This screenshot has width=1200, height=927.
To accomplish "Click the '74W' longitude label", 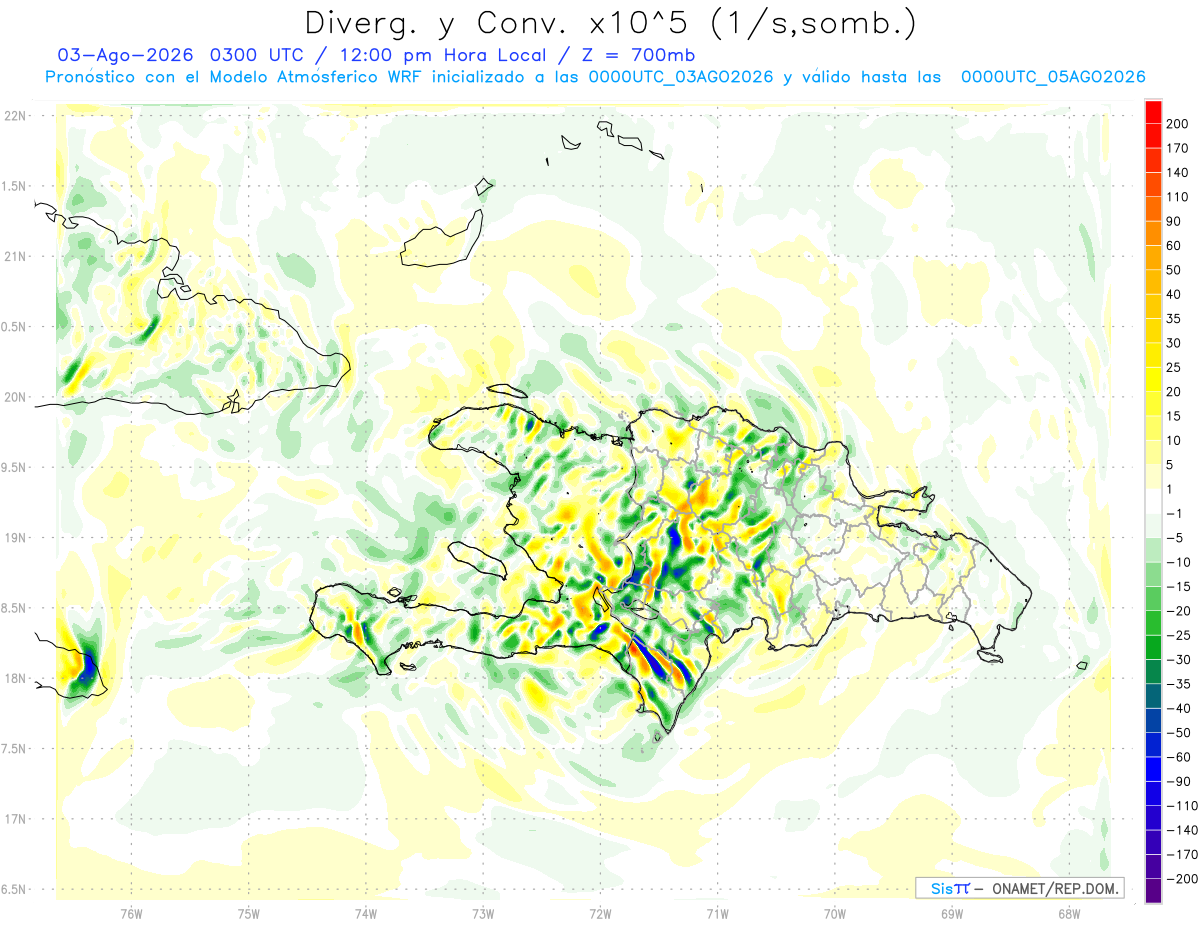I will click(366, 912).
